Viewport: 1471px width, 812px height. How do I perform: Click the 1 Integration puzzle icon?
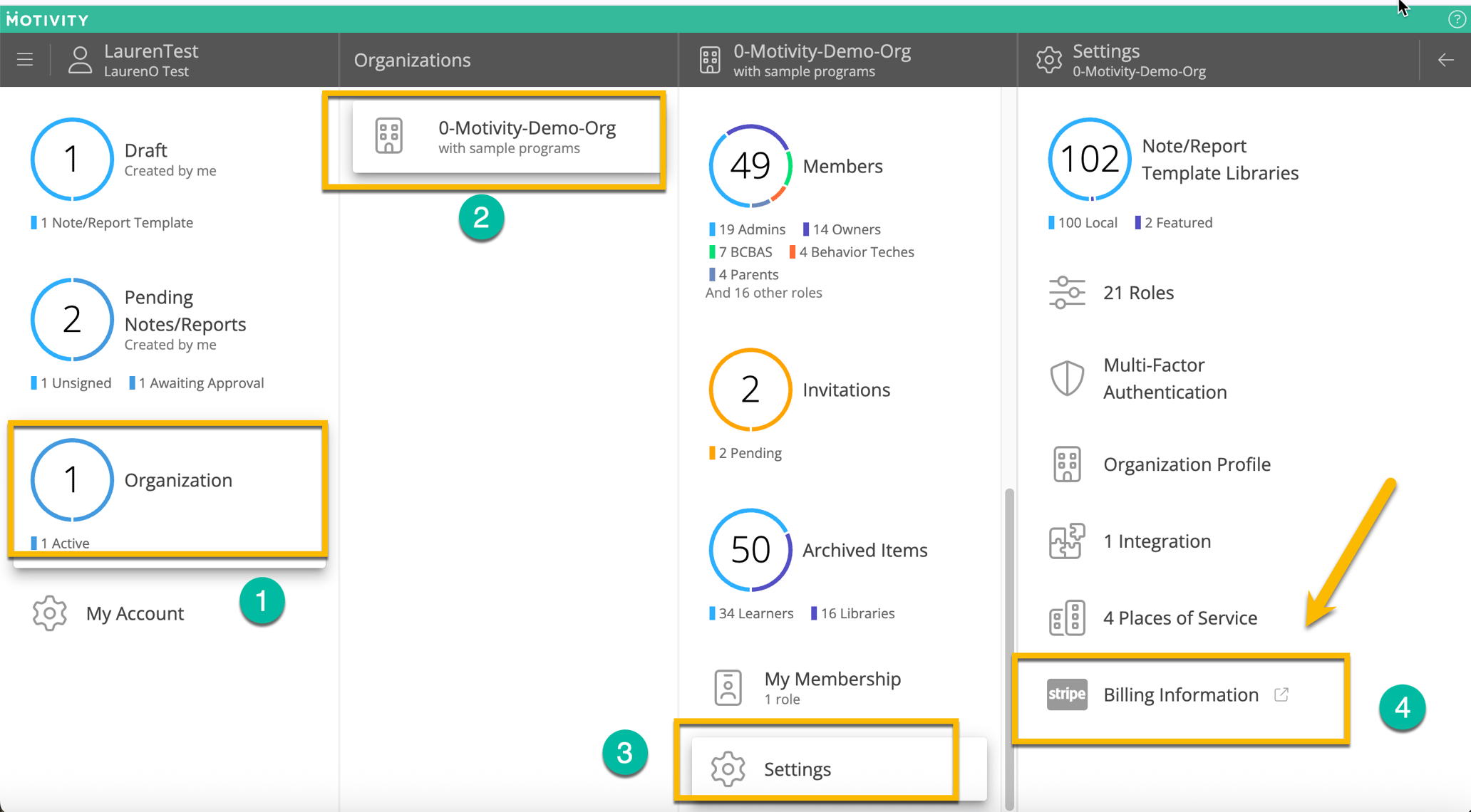tap(1067, 541)
